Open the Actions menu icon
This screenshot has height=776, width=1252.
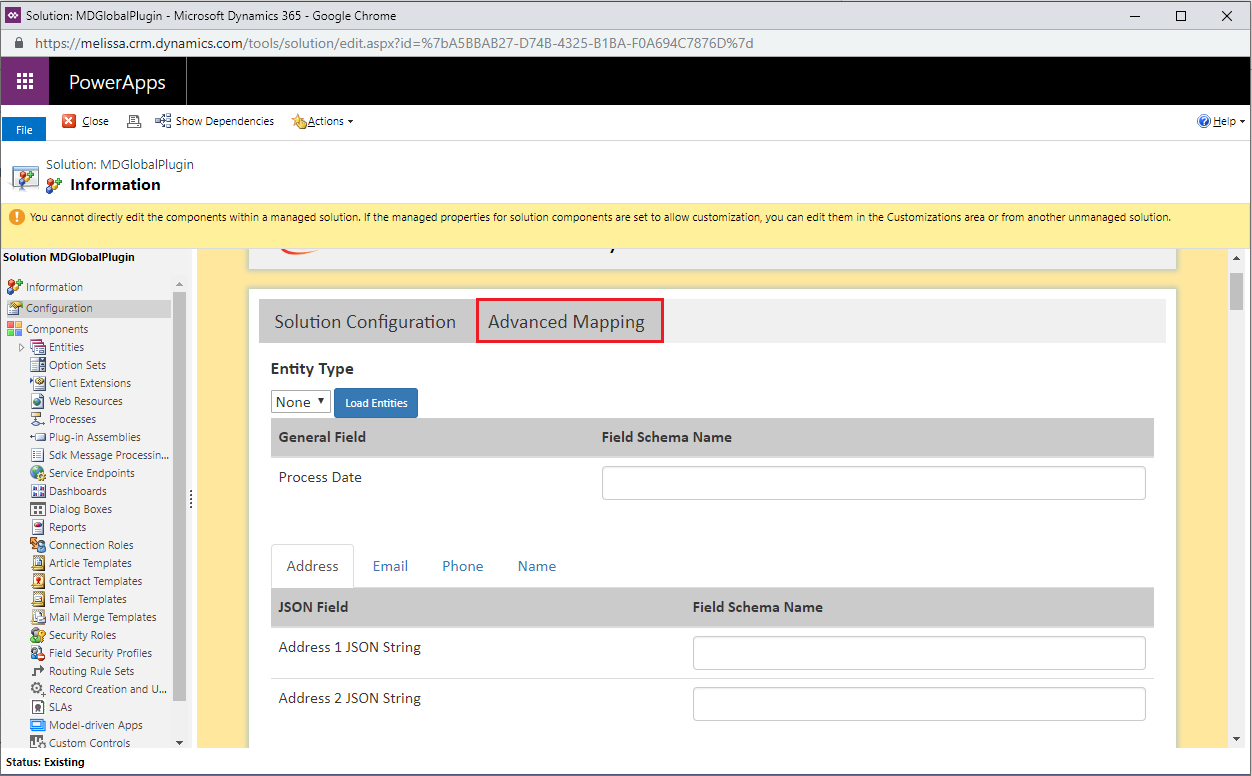298,121
